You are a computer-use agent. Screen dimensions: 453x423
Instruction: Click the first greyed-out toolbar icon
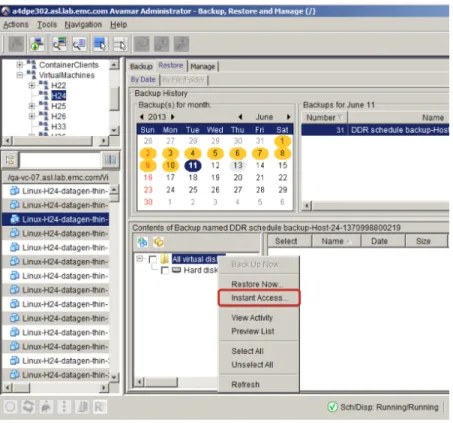click(16, 44)
